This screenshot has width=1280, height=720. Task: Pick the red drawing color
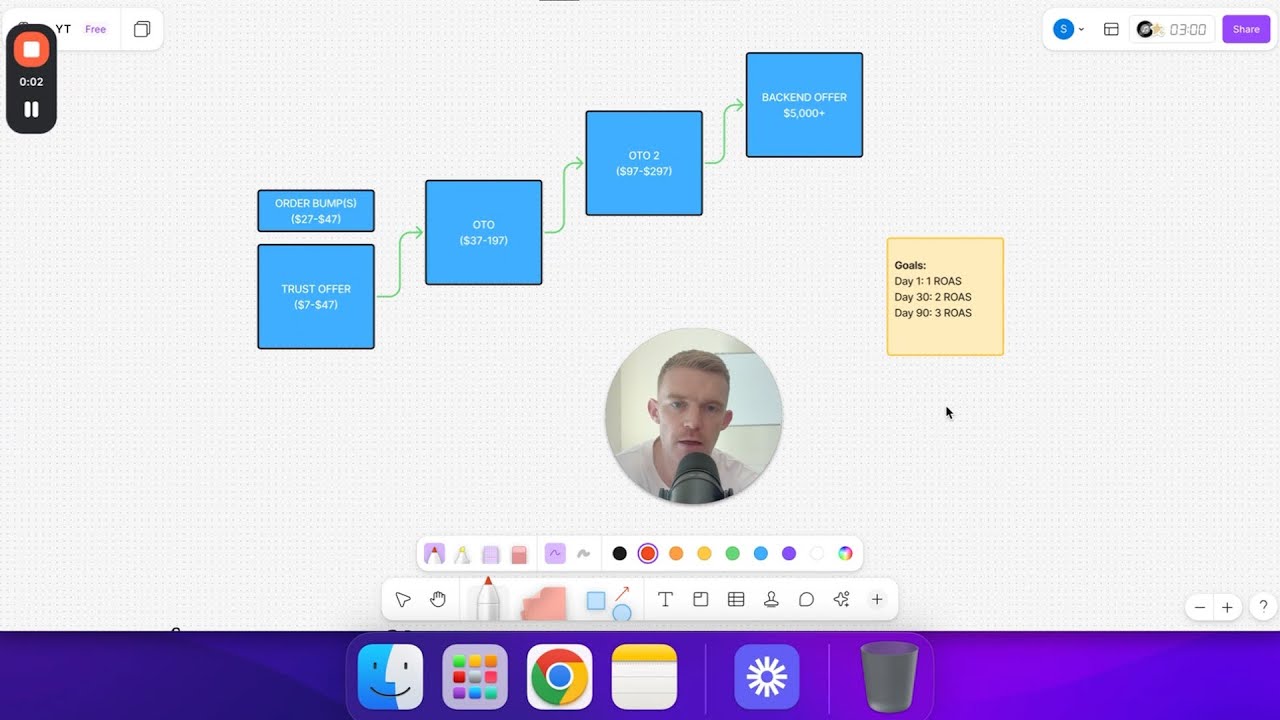pos(648,553)
